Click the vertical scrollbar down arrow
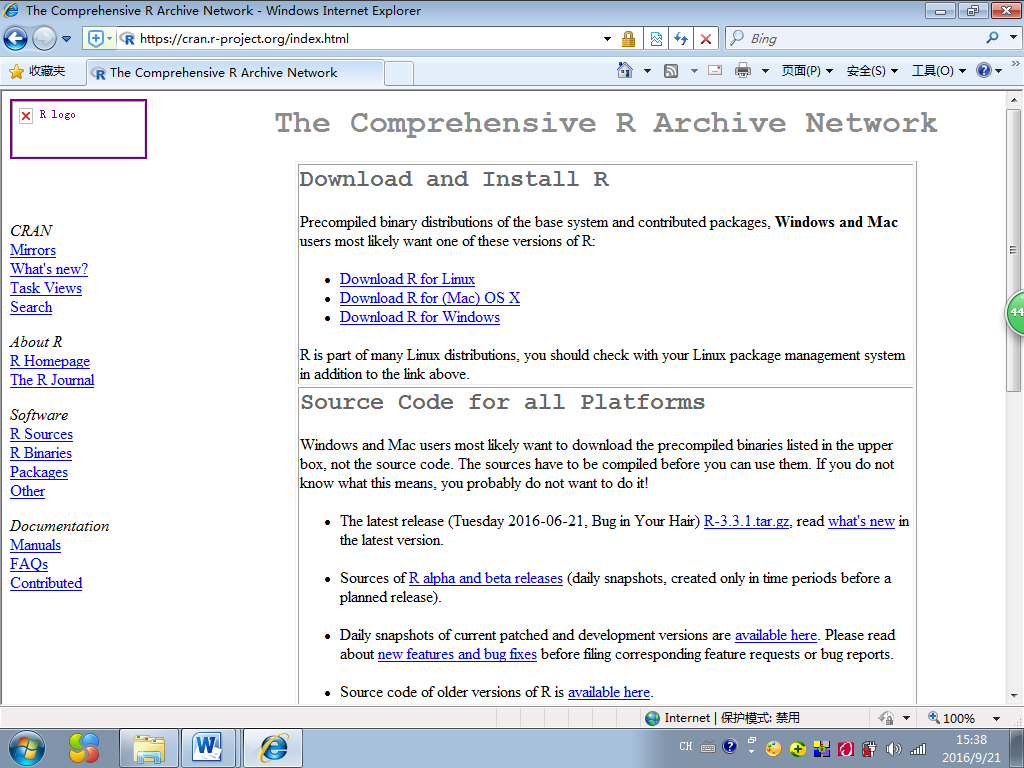 1014,696
